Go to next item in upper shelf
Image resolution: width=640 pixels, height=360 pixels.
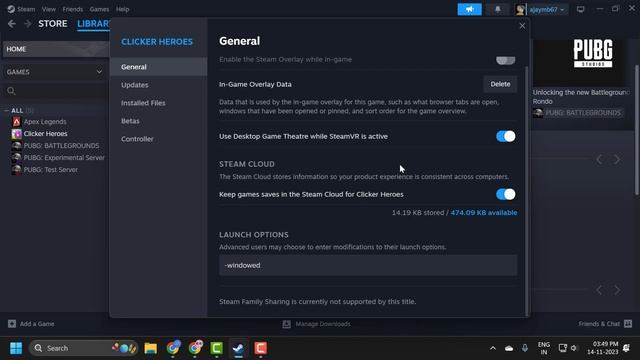pyautogui.click(x=617, y=159)
